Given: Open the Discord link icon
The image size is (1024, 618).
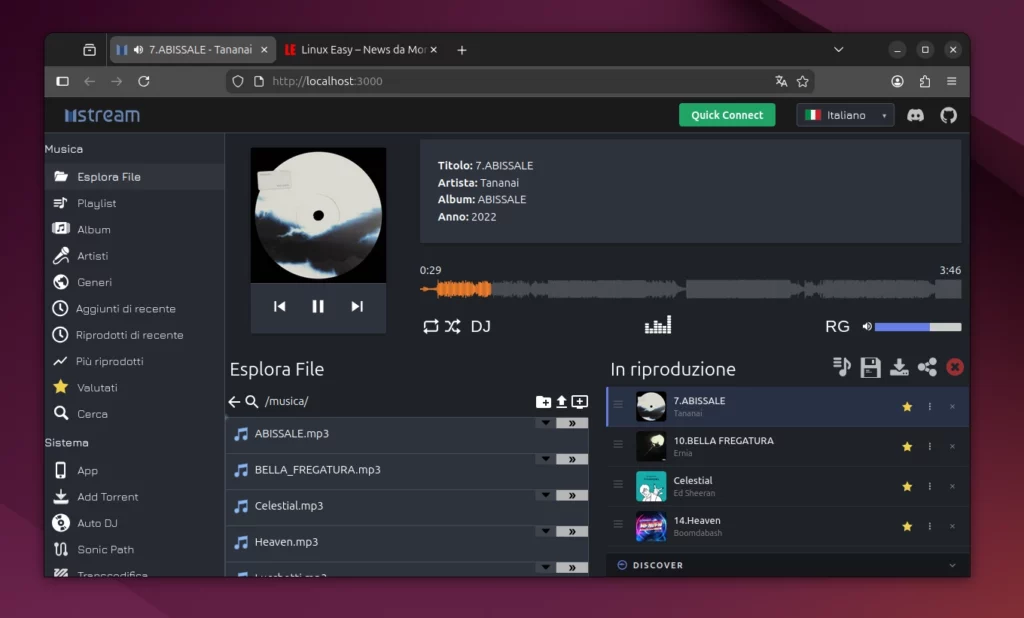Looking at the screenshot, I should click(916, 115).
